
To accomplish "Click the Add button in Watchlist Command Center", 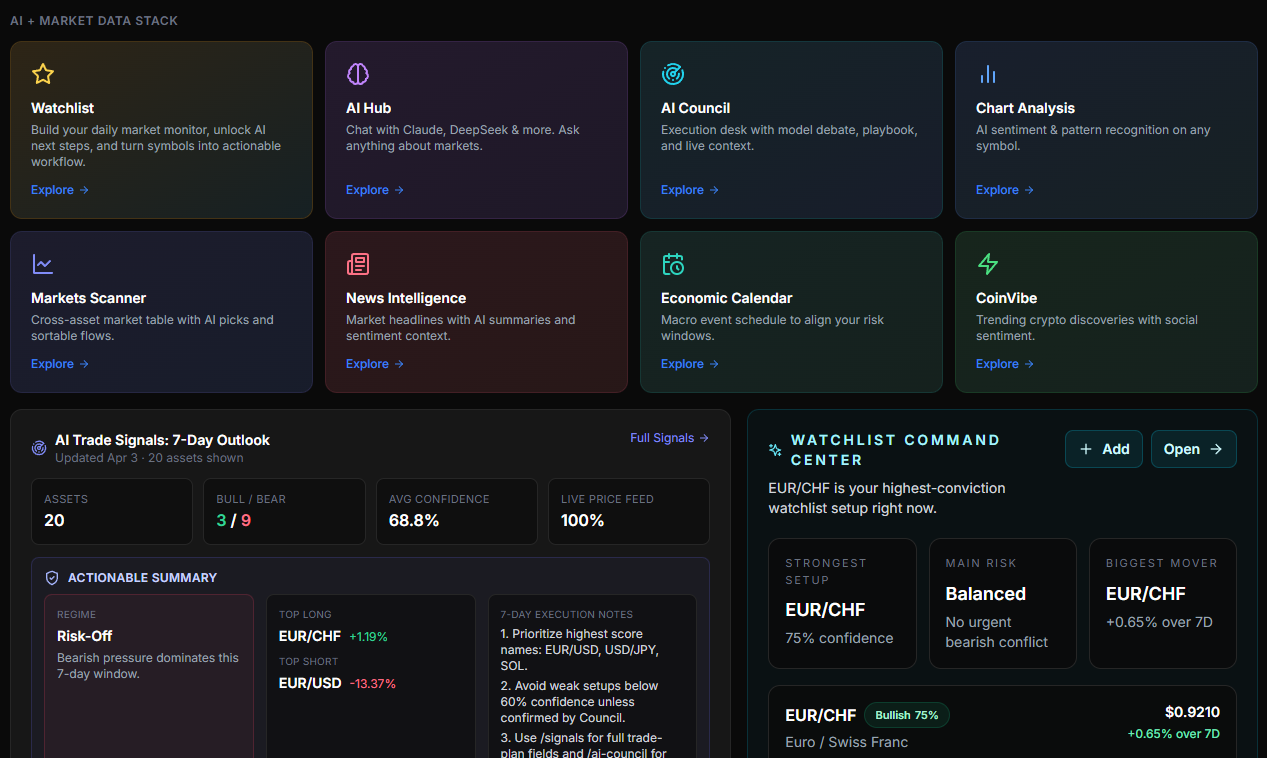I will point(1105,449).
